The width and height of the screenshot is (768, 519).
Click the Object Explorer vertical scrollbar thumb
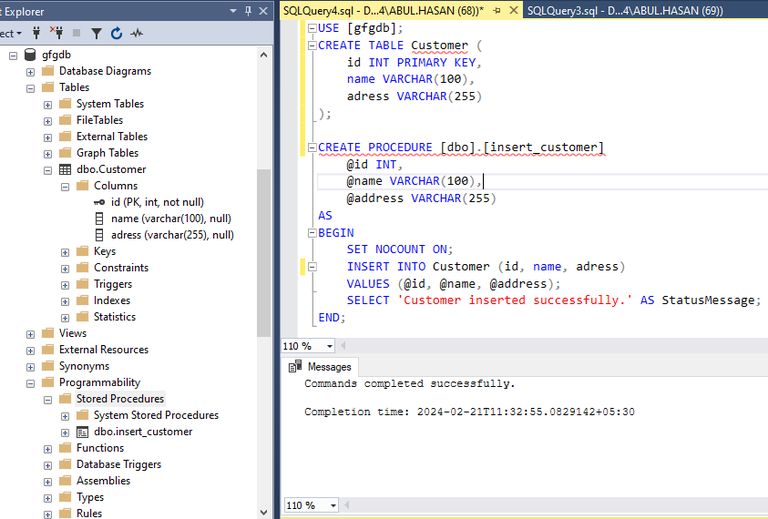(x=264, y=253)
